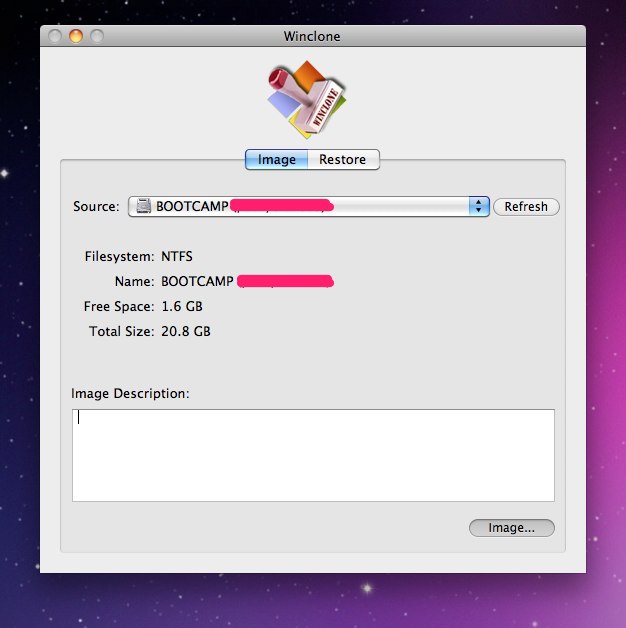Click the Name: label
This screenshot has width=626, height=628.
click(x=135, y=281)
